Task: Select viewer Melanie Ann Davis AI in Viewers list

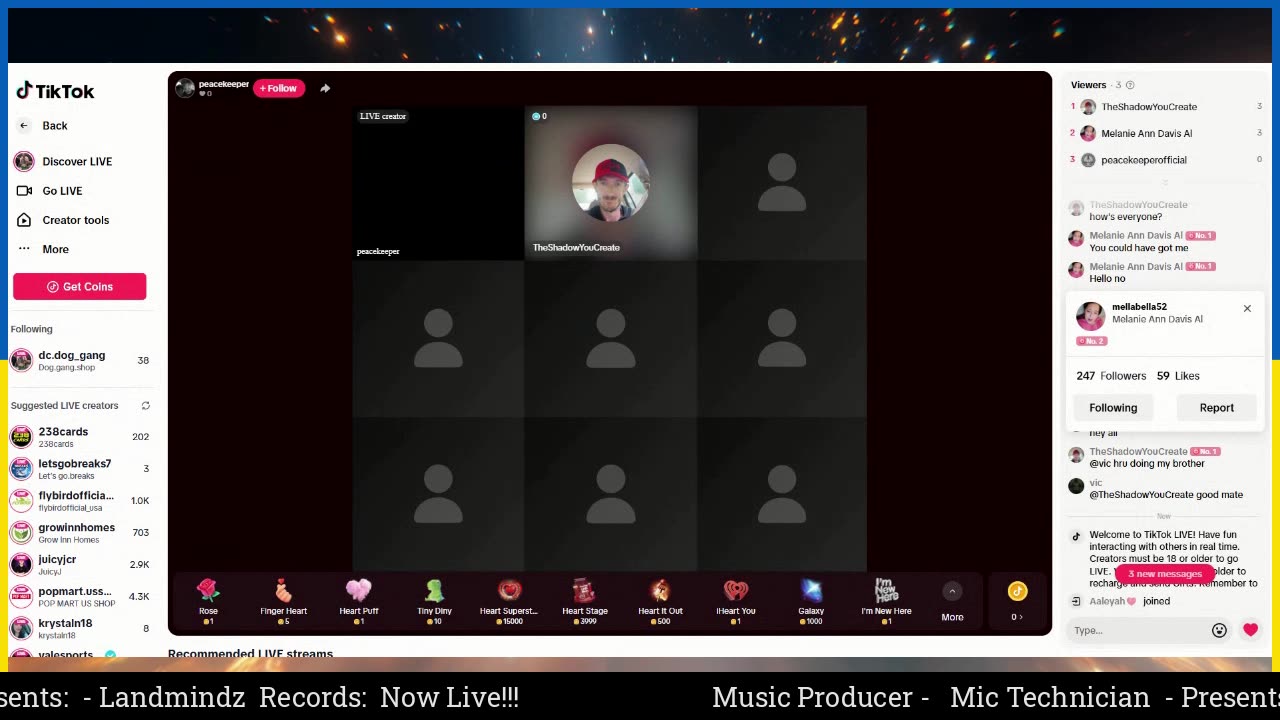Action: (x=1166, y=133)
